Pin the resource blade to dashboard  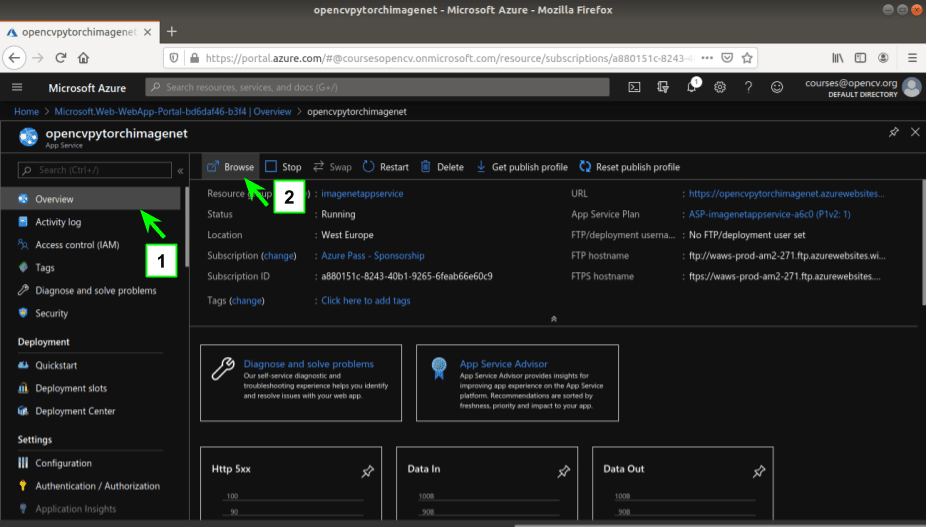893,132
